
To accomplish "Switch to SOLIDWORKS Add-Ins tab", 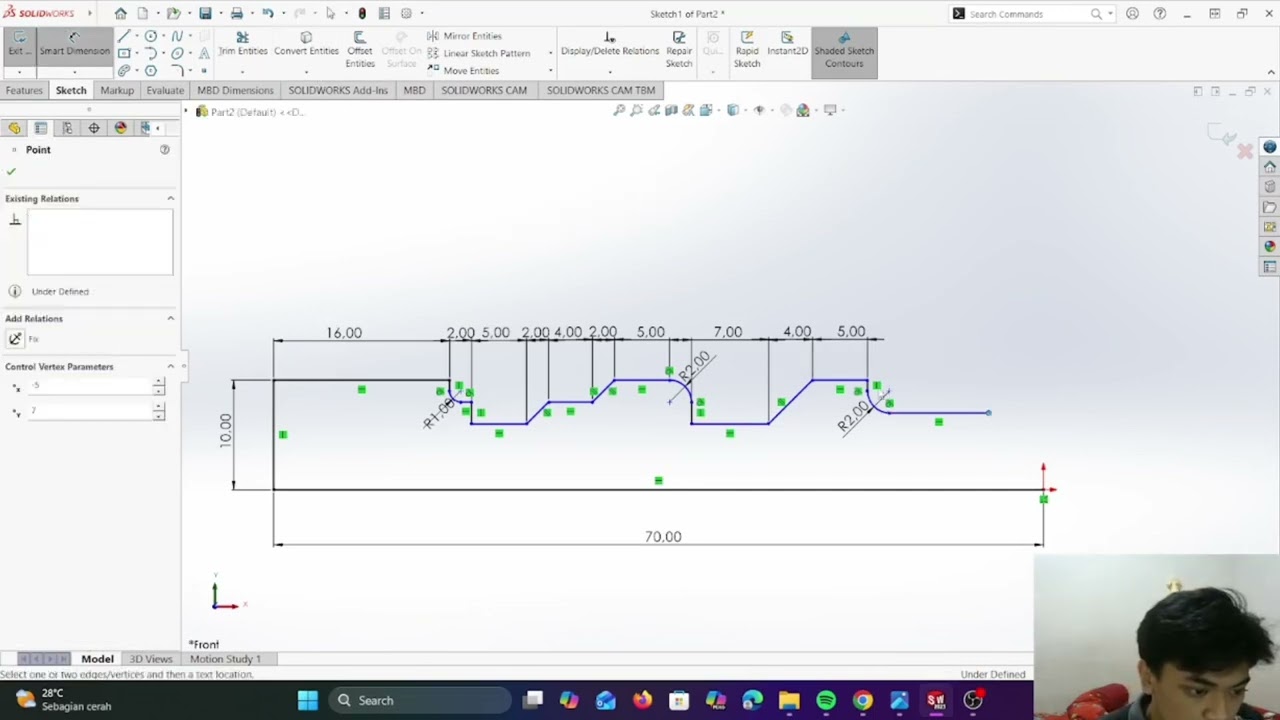I will [338, 90].
